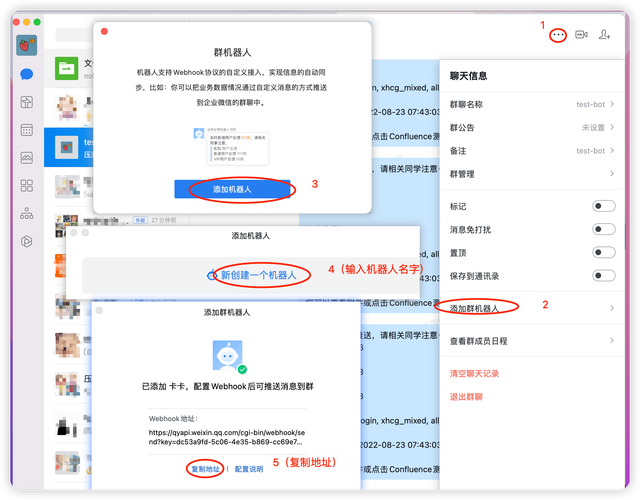The width and height of the screenshot is (640, 500).
Task: Open the three-dots chat info menu
Action: (x=558, y=35)
